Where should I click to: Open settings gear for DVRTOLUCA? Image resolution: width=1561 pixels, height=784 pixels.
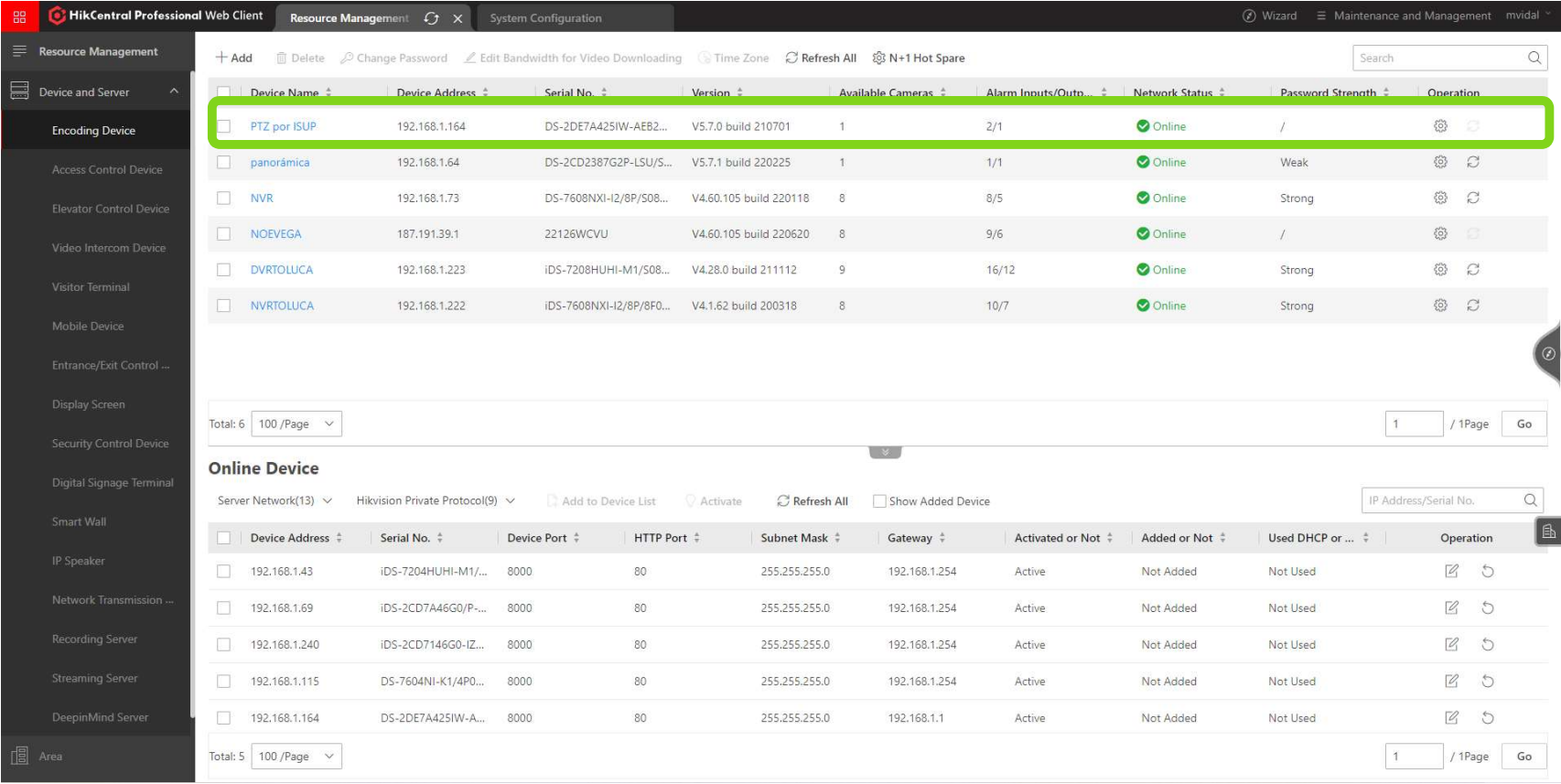coord(1440,269)
